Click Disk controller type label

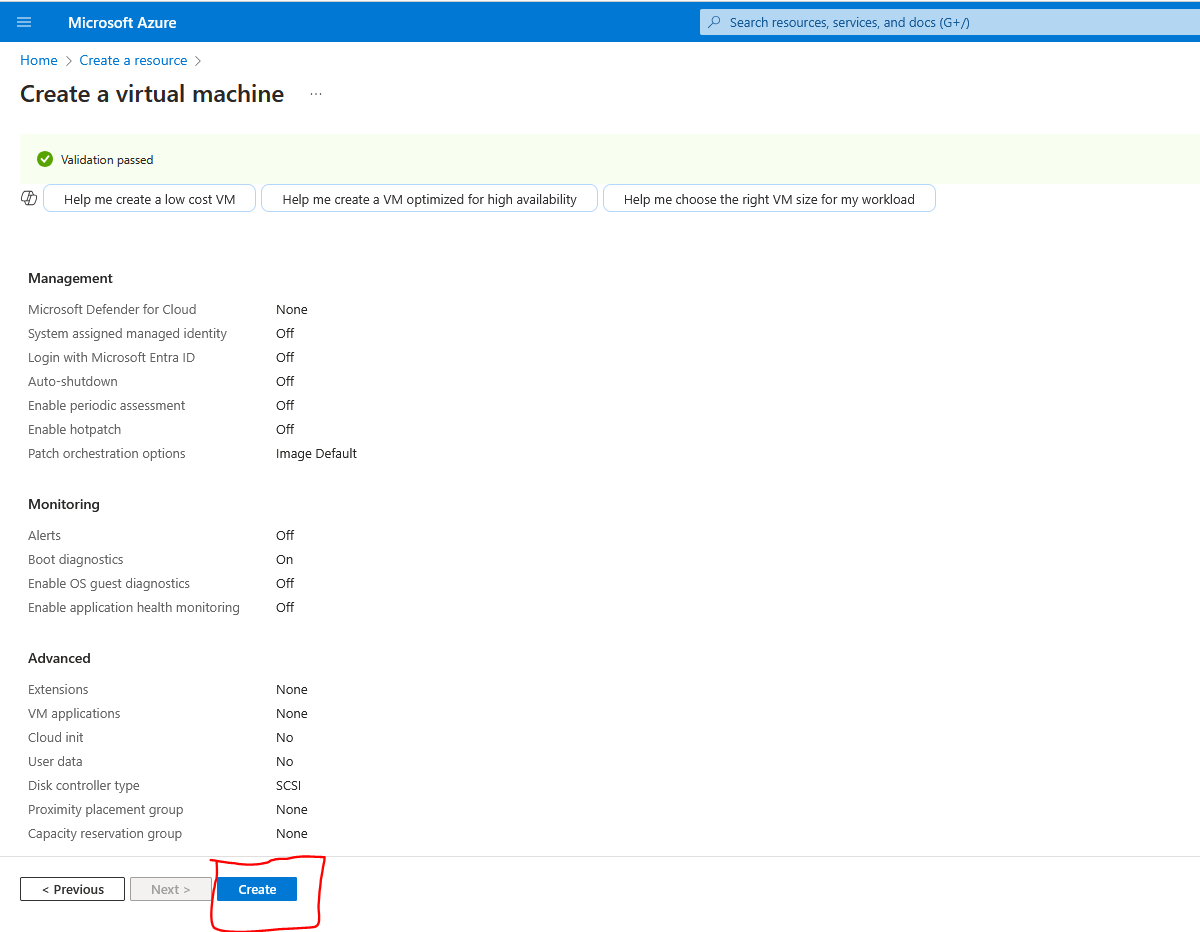pyautogui.click(x=84, y=785)
